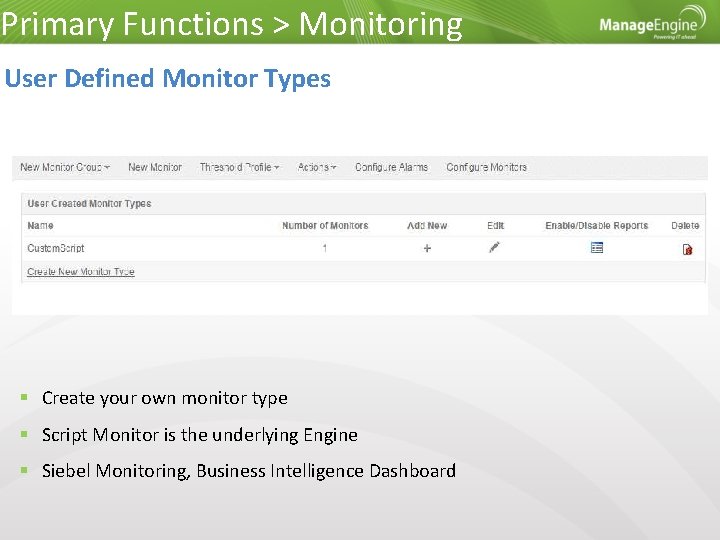Image resolution: width=720 pixels, height=540 pixels.
Task: Click the Delete column header
Action: (x=685, y=225)
